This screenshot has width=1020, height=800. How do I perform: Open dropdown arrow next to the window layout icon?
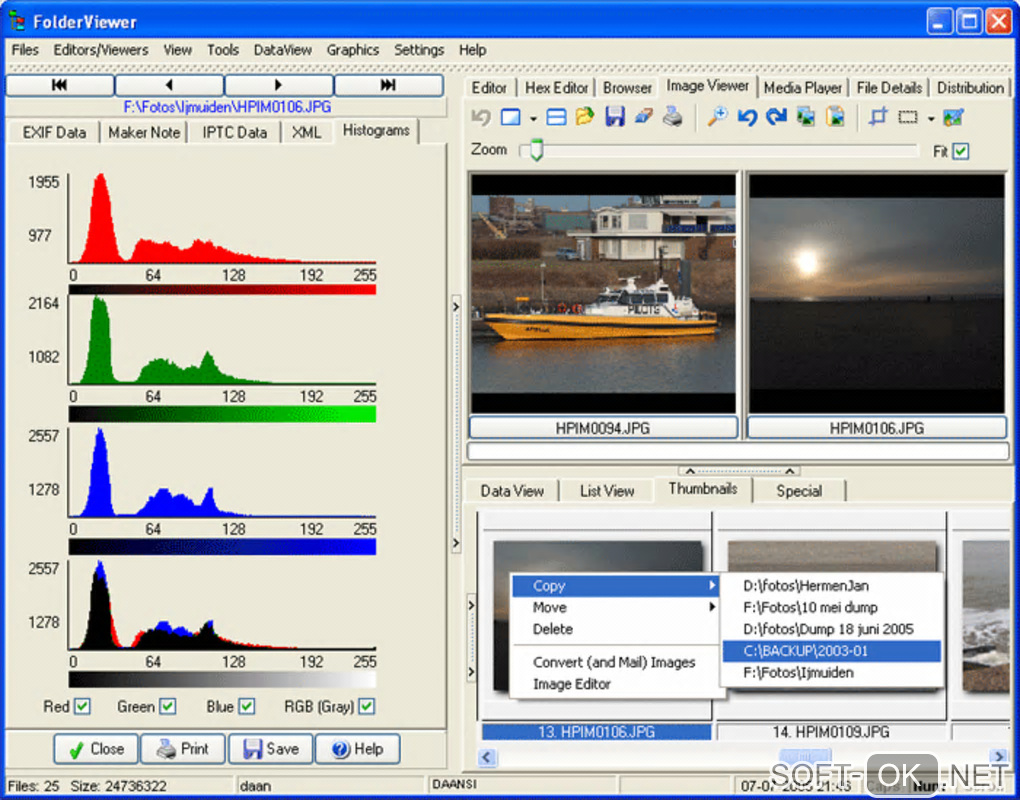click(533, 118)
